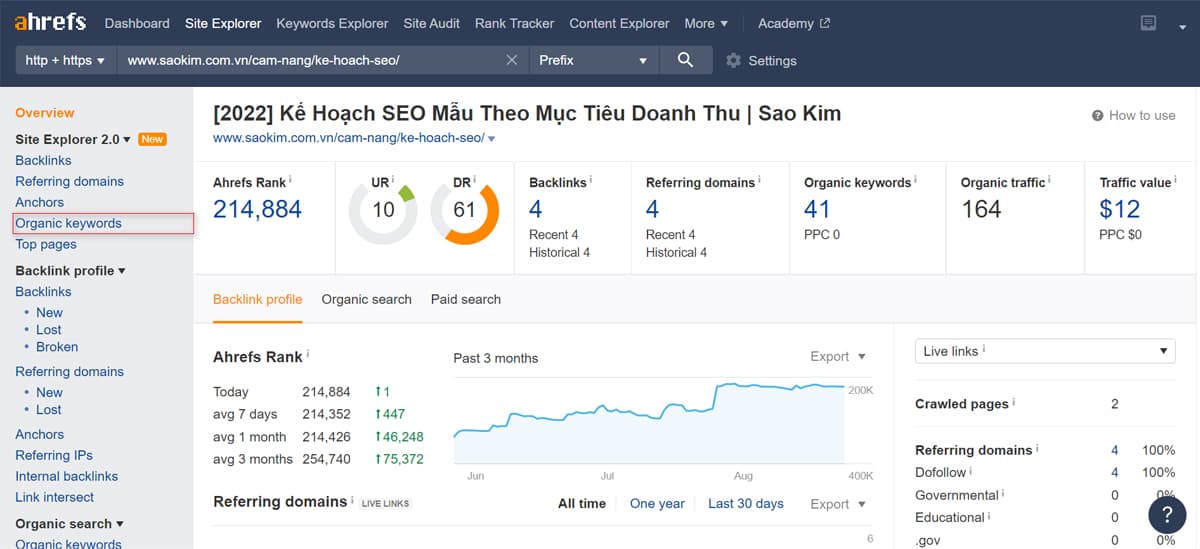Click the Dofollow count 4
The height and width of the screenshot is (549, 1200).
pos(1115,472)
